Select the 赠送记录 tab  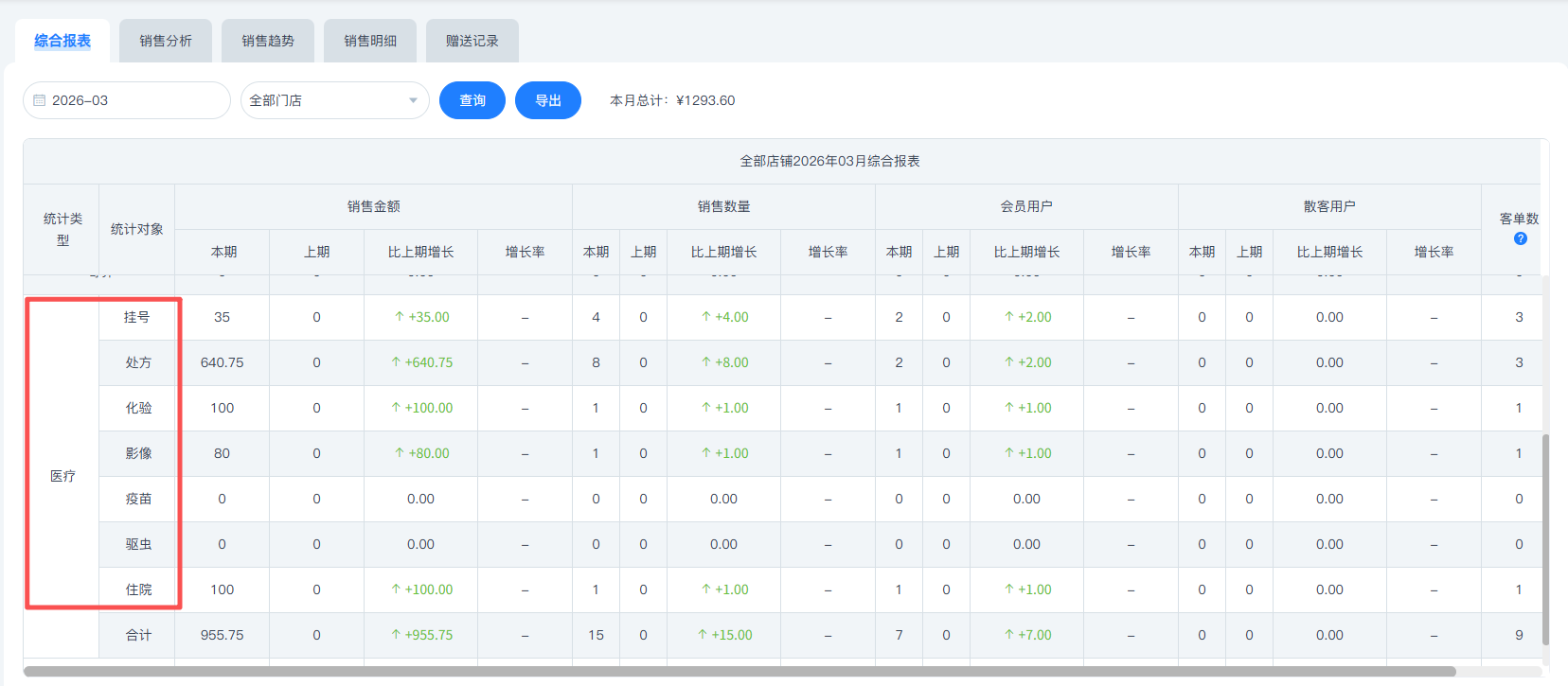pos(472,41)
